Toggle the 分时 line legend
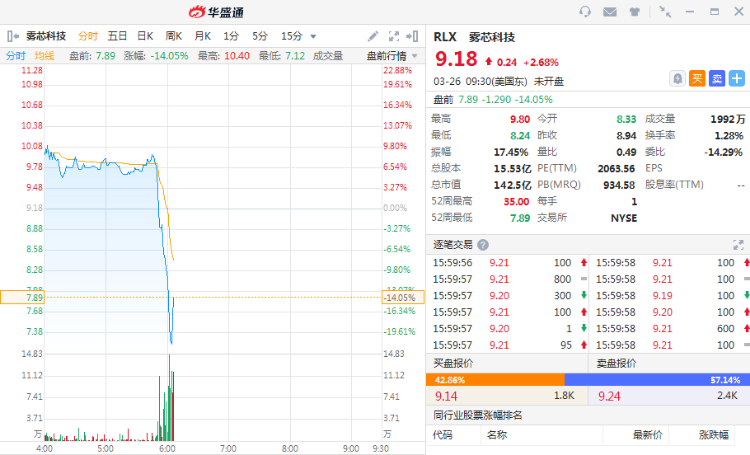The width and height of the screenshot is (750, 455). click(x=15, y=56)
